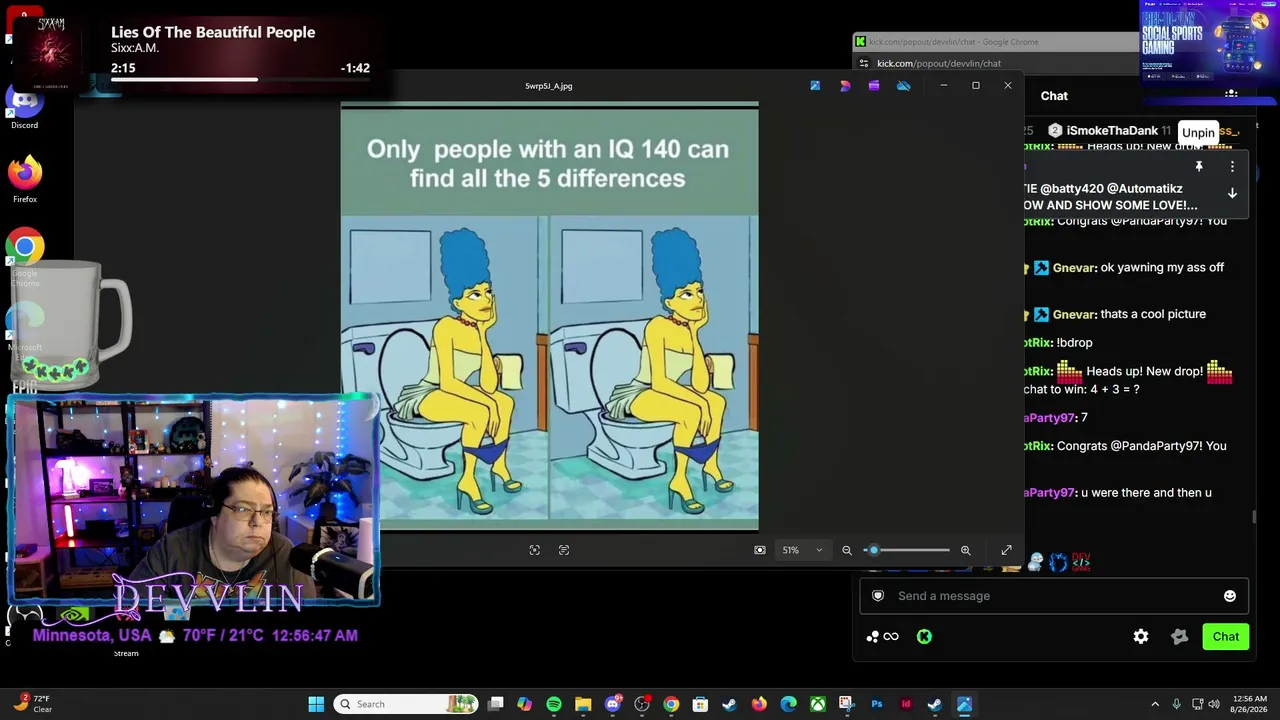Open the 12:56 AM clock and calendar
This screenshot has height=720, width=1280.
1249,704
